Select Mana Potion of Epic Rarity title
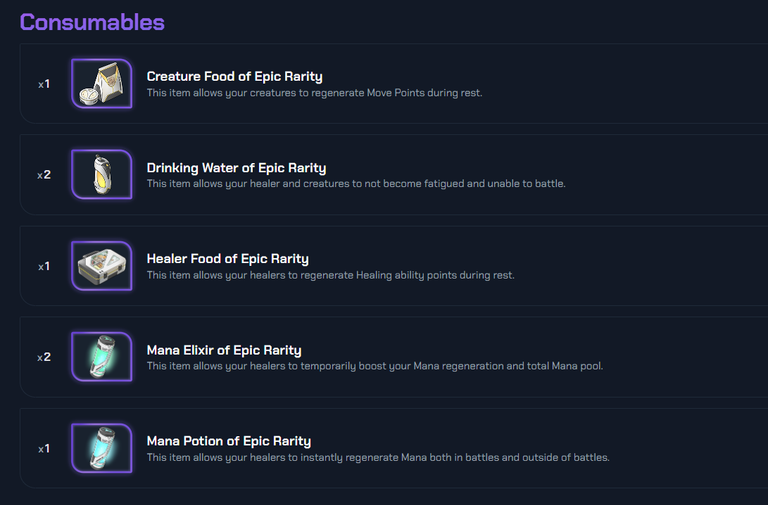Viewport: 768px width, 505px height. click(x=228, y=441)
